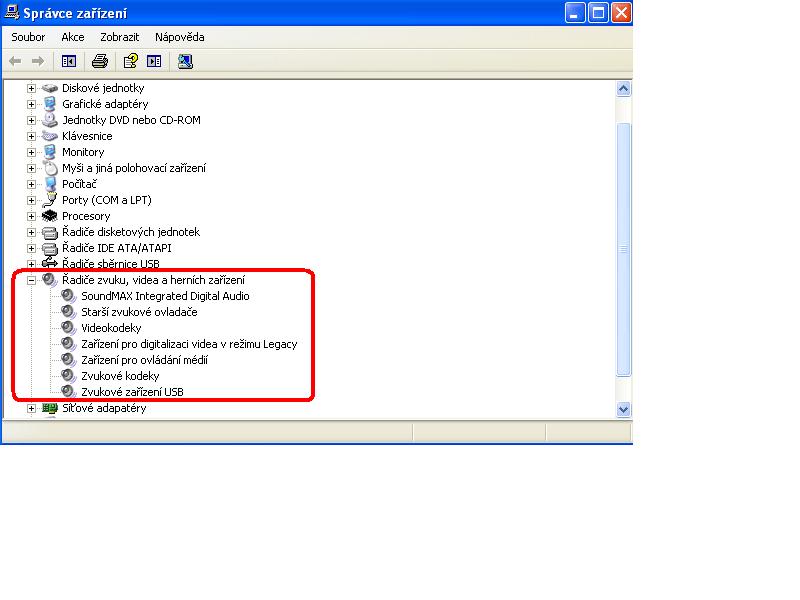The width and height of the screenshot is (800, 600).
Task: Expand the Grafické adaptéry node
Action: pos(31,104)
